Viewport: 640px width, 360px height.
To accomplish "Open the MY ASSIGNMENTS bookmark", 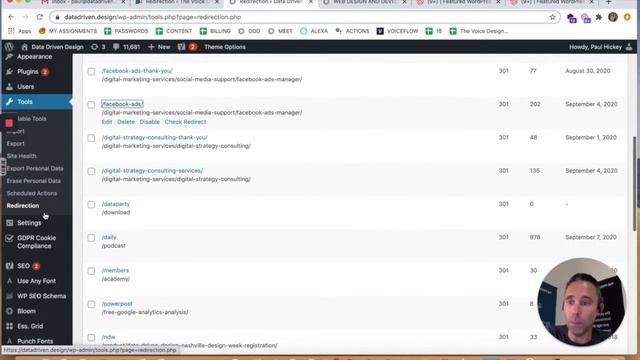I will click(68, 31).
